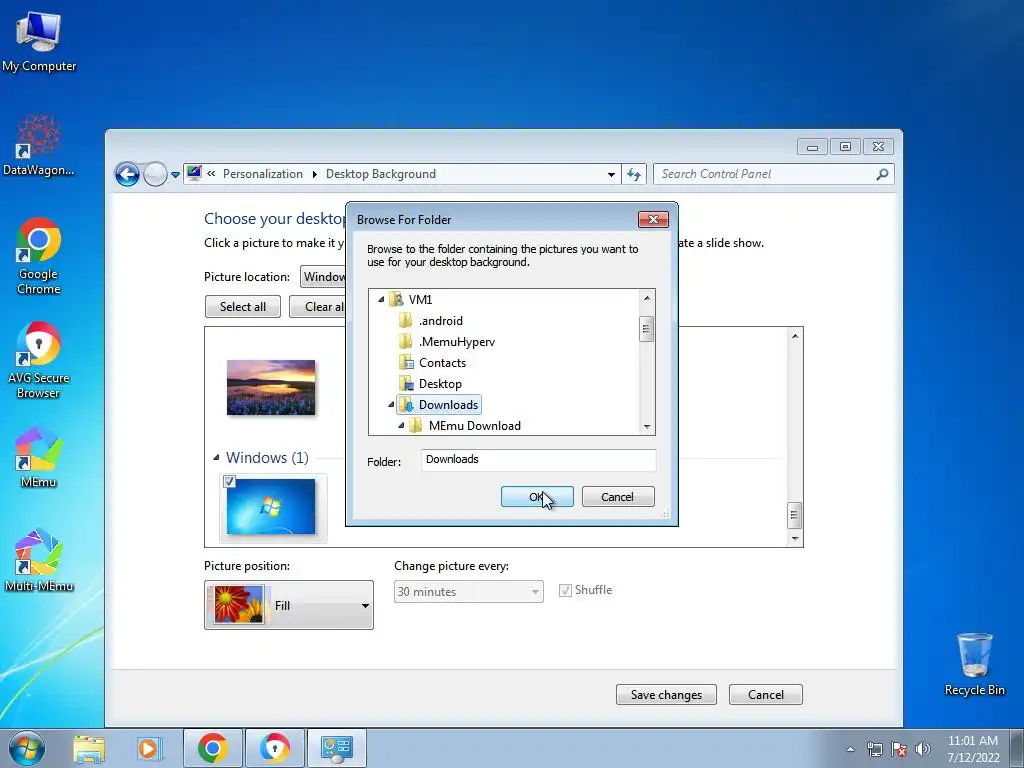Click Desktop Background breadcrumb item

[381, 174]
